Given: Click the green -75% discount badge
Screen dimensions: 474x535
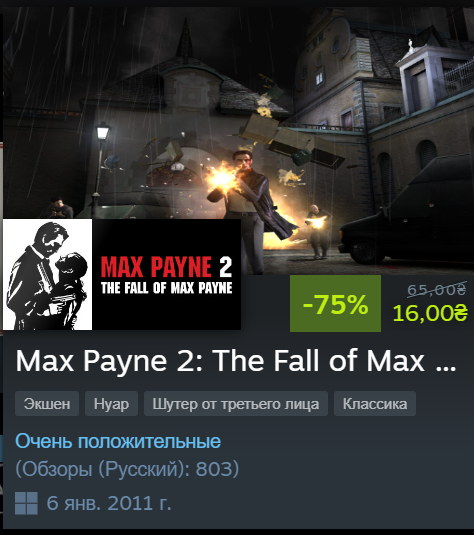Looking at the screenshot, I should (x=335, y=303).
